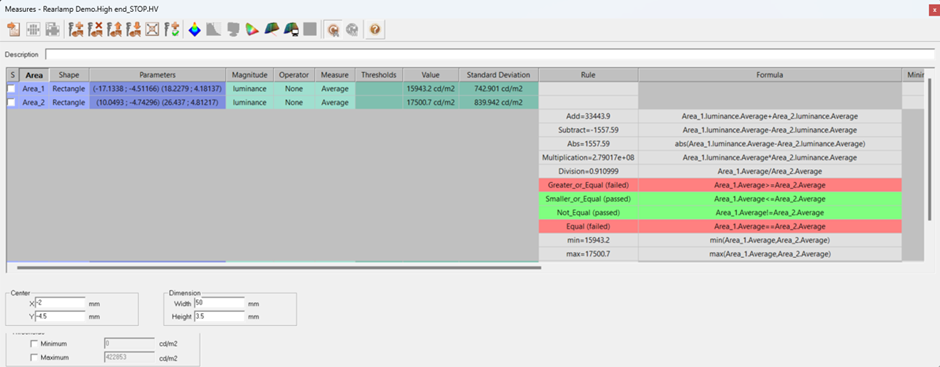Open the Operator cell of Area_1
This screenshot has height=367, width=940.
click(294, 89)
